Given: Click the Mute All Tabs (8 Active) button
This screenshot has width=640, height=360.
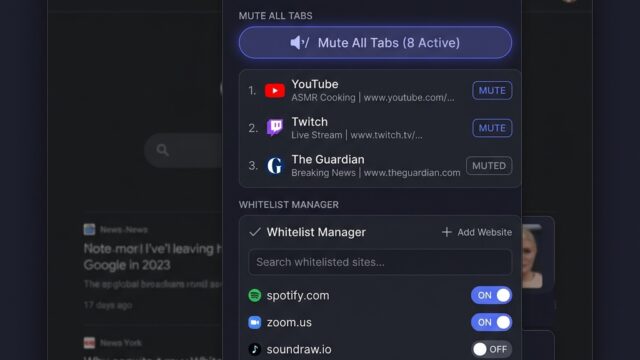Looking at the screenshot, I should (x=375, y=42).
